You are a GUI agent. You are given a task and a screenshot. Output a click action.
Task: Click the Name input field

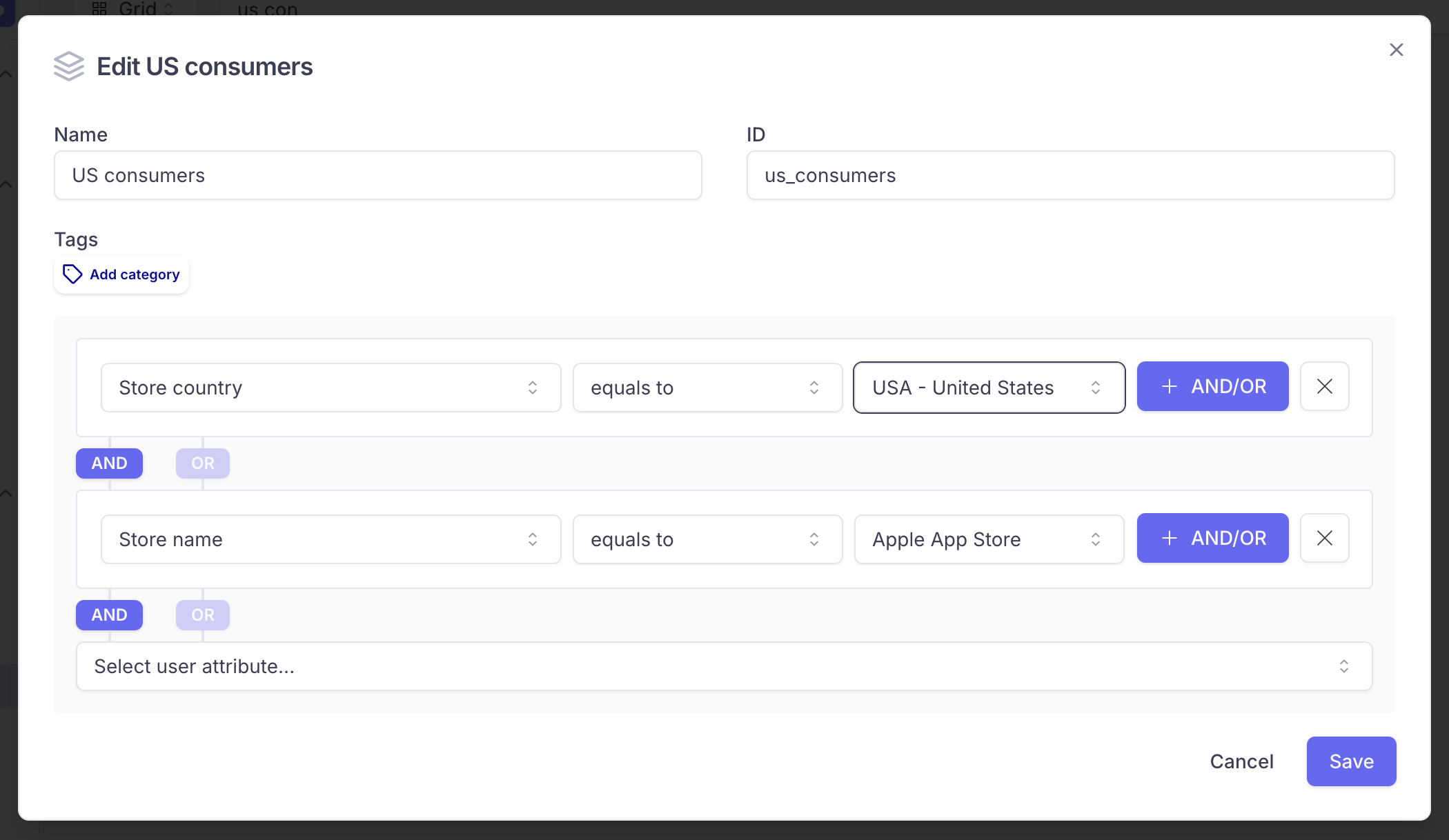(x=377, y=175)
